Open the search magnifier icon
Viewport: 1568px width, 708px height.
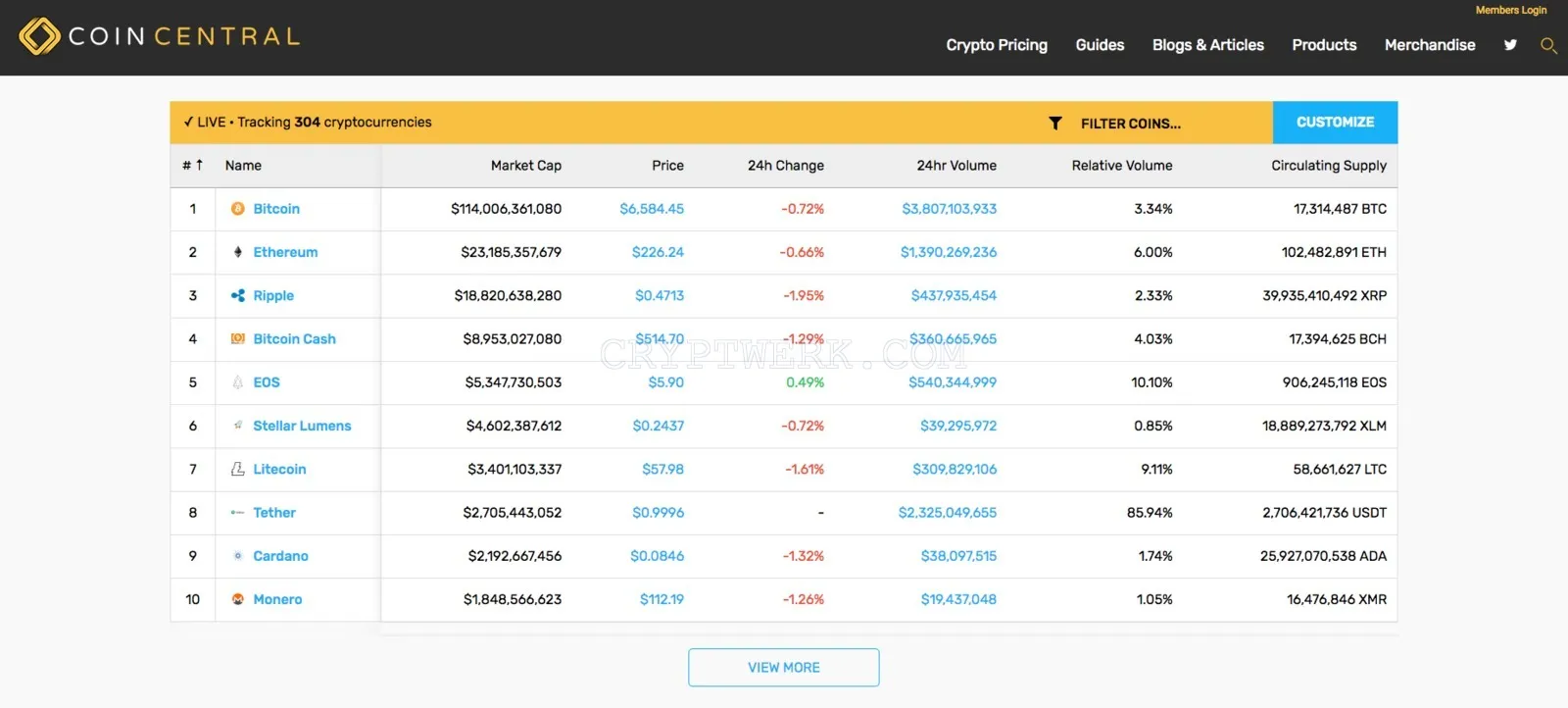pyautogui.click(x=1548, y=45)
